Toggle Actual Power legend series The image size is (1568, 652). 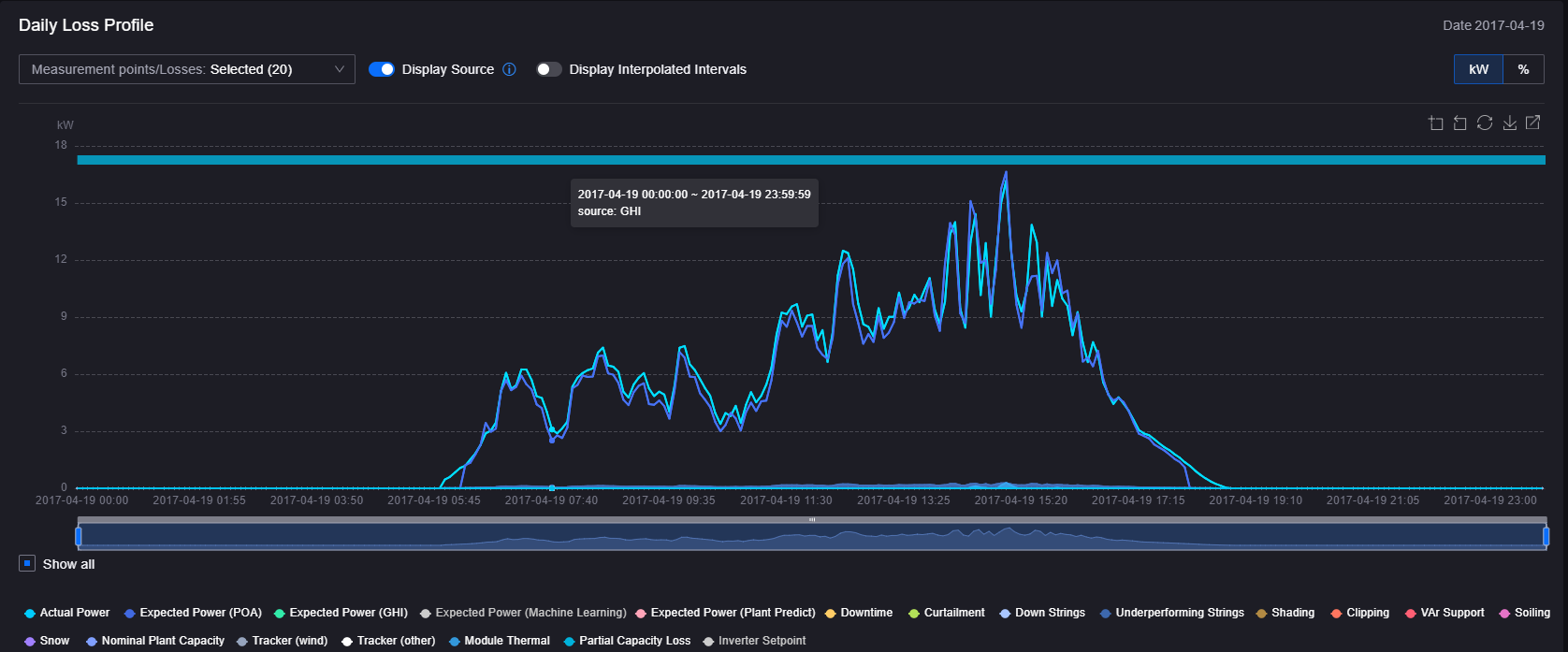(x=66, y=613)
